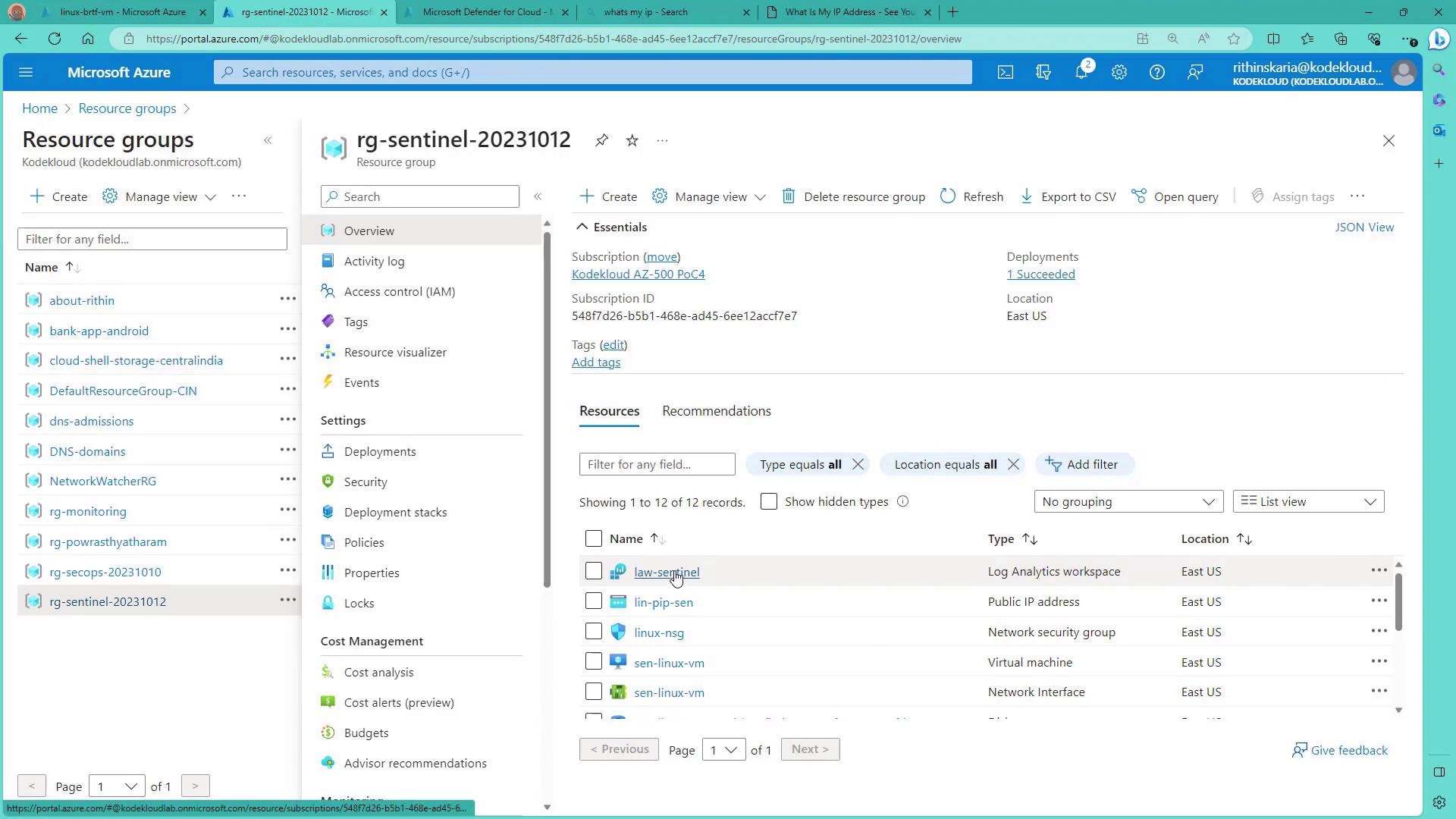Viewport: 1456px width, 819px height.
Task: Focus the Azure global search box
Action: pyautogui.click(x=591, y=72)
